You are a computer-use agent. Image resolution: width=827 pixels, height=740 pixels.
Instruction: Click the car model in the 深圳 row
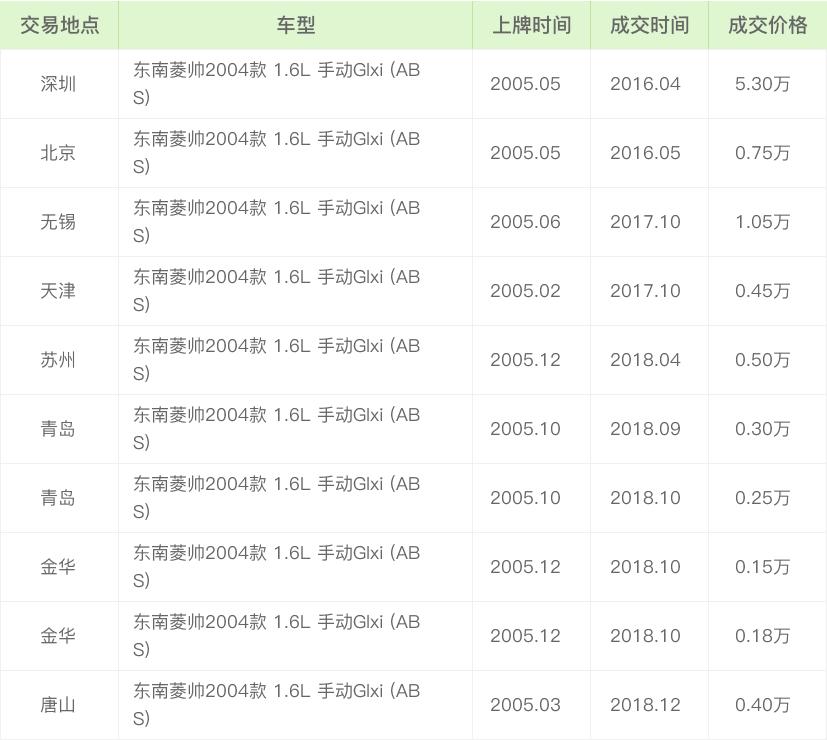point(277,84)
